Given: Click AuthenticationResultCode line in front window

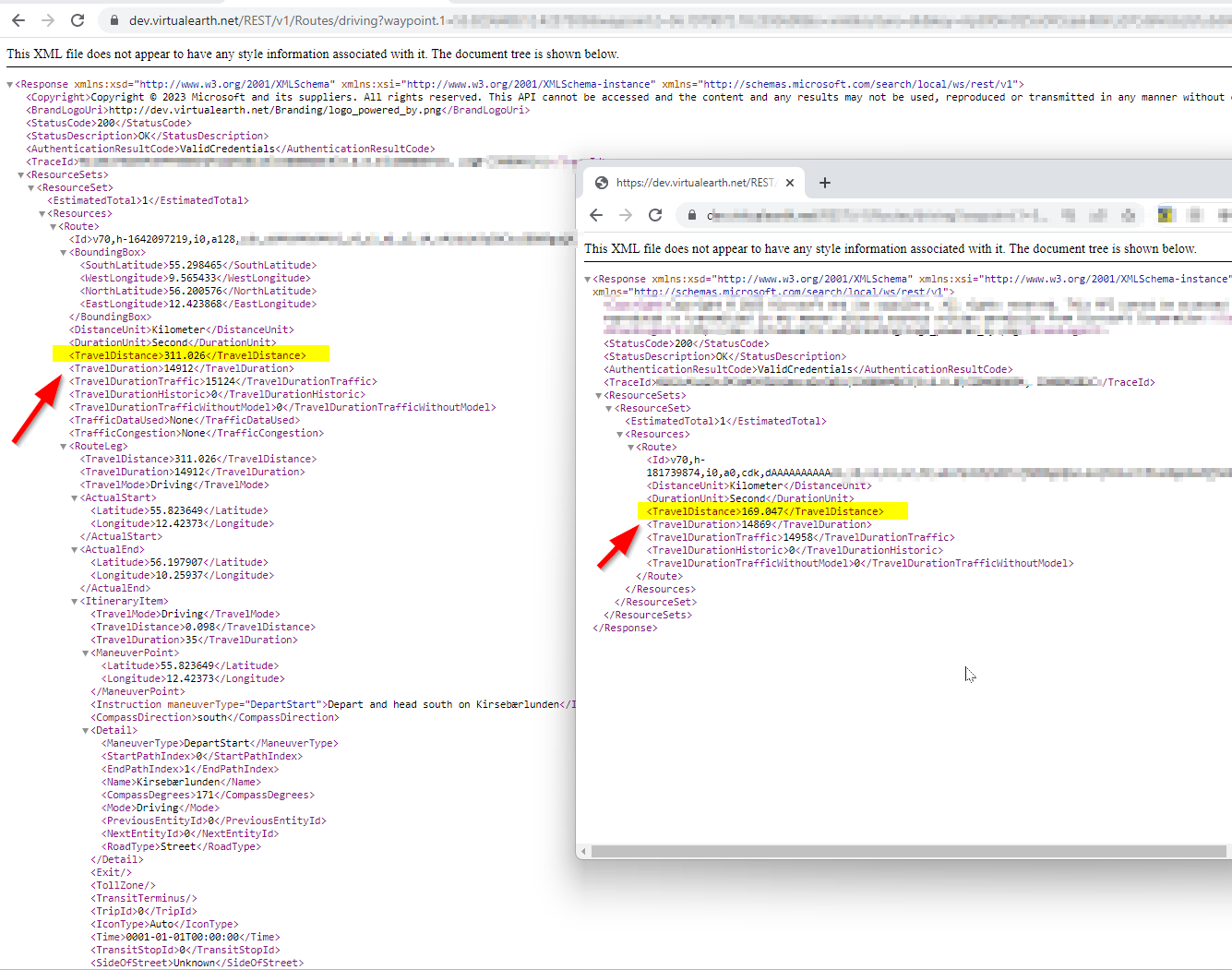Looking at the screenshot, I should (808, 369).
